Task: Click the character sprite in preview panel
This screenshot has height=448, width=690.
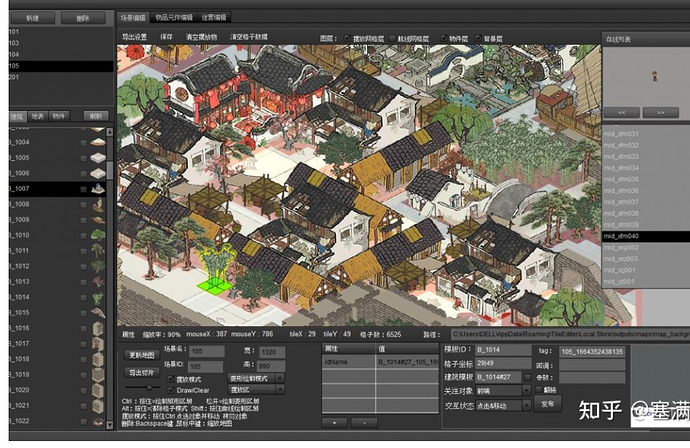Action: coord(654,76)
